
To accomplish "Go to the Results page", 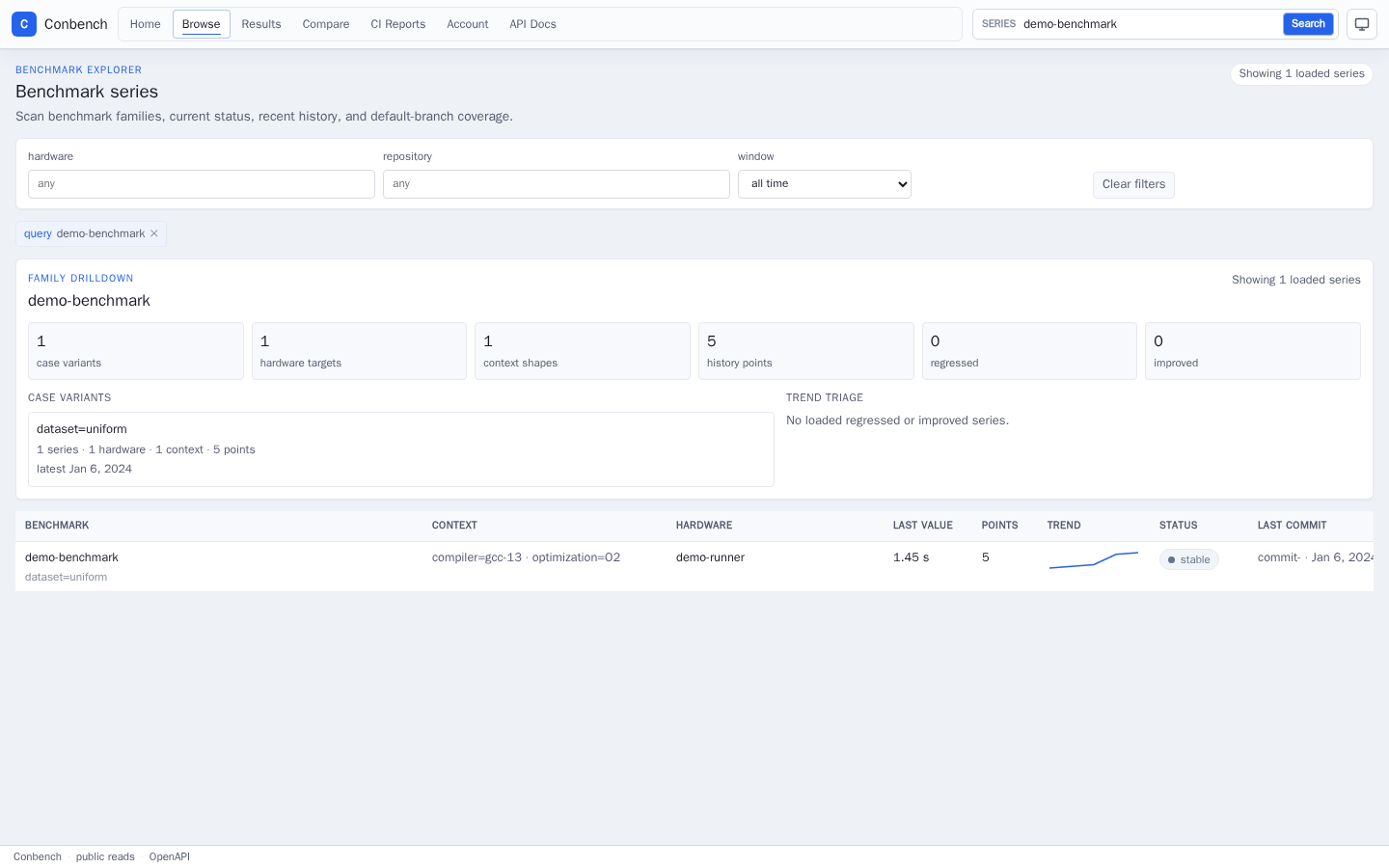I will pos(261,24).
